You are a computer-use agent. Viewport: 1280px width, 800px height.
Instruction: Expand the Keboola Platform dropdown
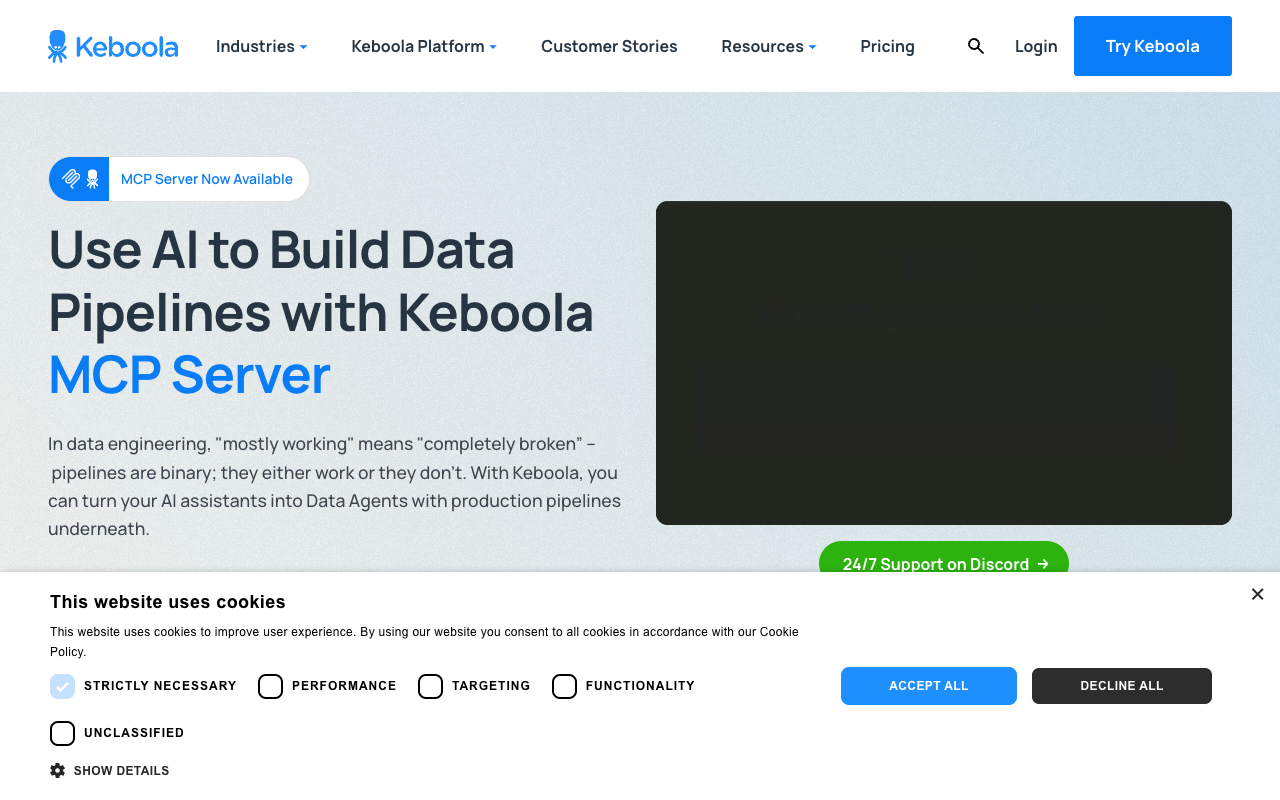click(424, 46)
